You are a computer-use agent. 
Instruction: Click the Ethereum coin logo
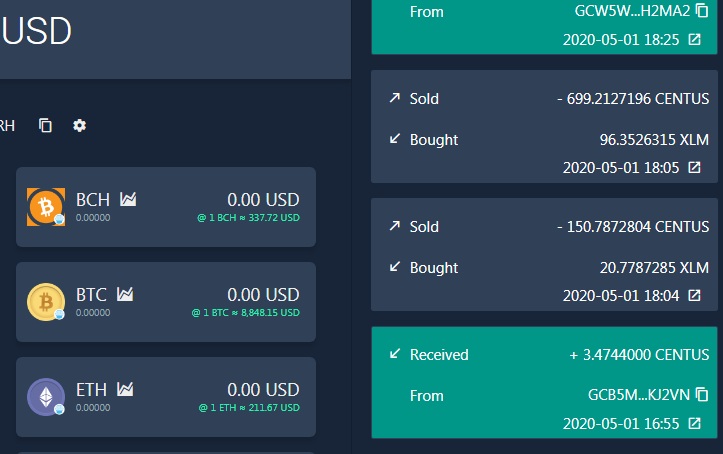click(x=45, y=397)
